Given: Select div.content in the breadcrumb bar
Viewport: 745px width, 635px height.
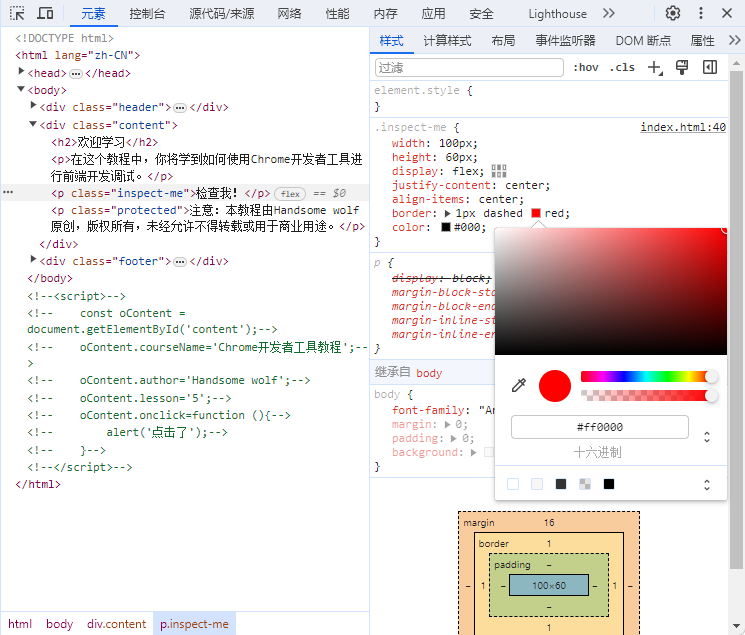Looking at the screenshot, I should (116, 624).
